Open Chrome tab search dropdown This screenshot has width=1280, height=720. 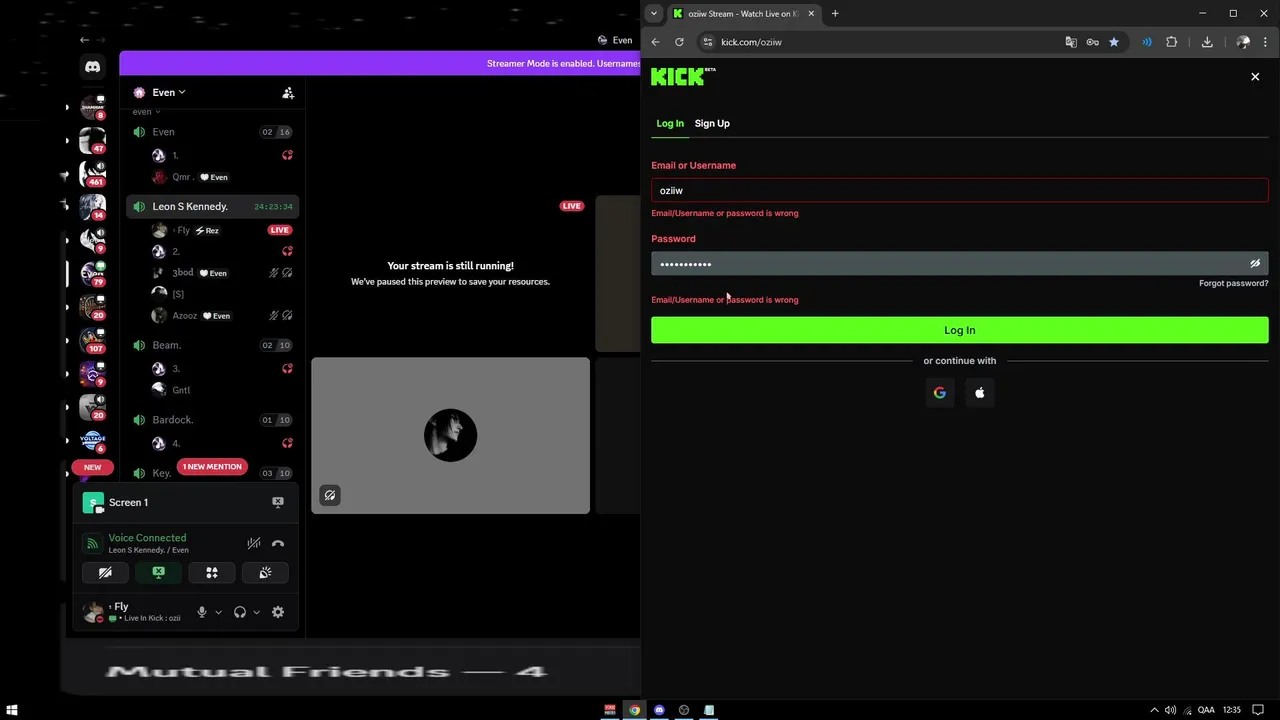[x=654, y=13]
